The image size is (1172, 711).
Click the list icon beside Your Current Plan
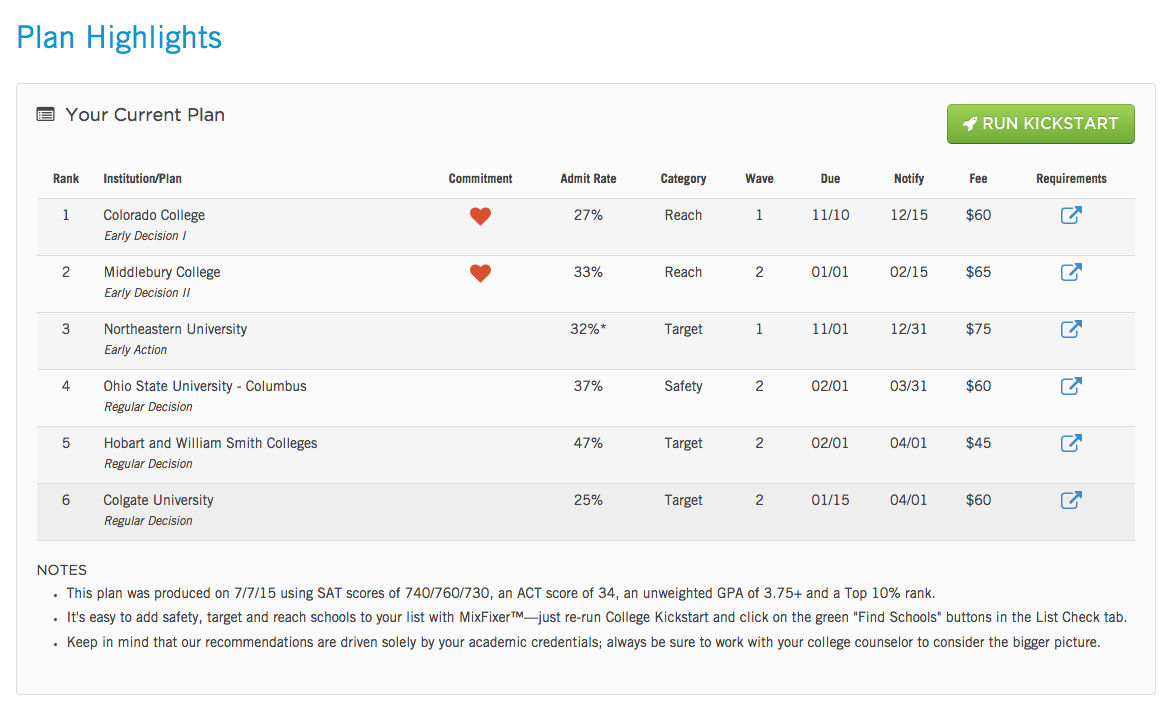(x=46, y=114)
